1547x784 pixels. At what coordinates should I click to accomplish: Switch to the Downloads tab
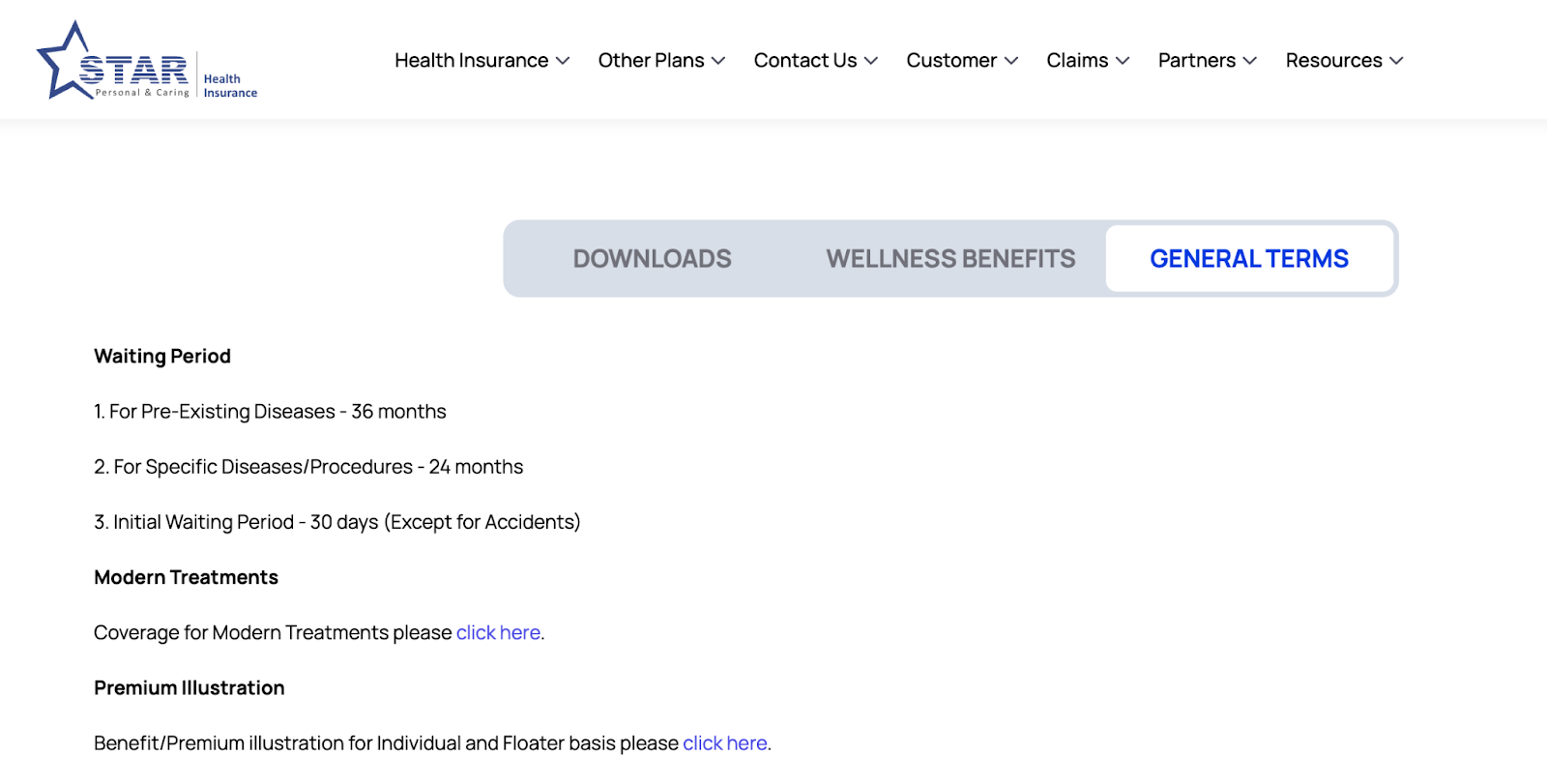(x=653, y=258)
